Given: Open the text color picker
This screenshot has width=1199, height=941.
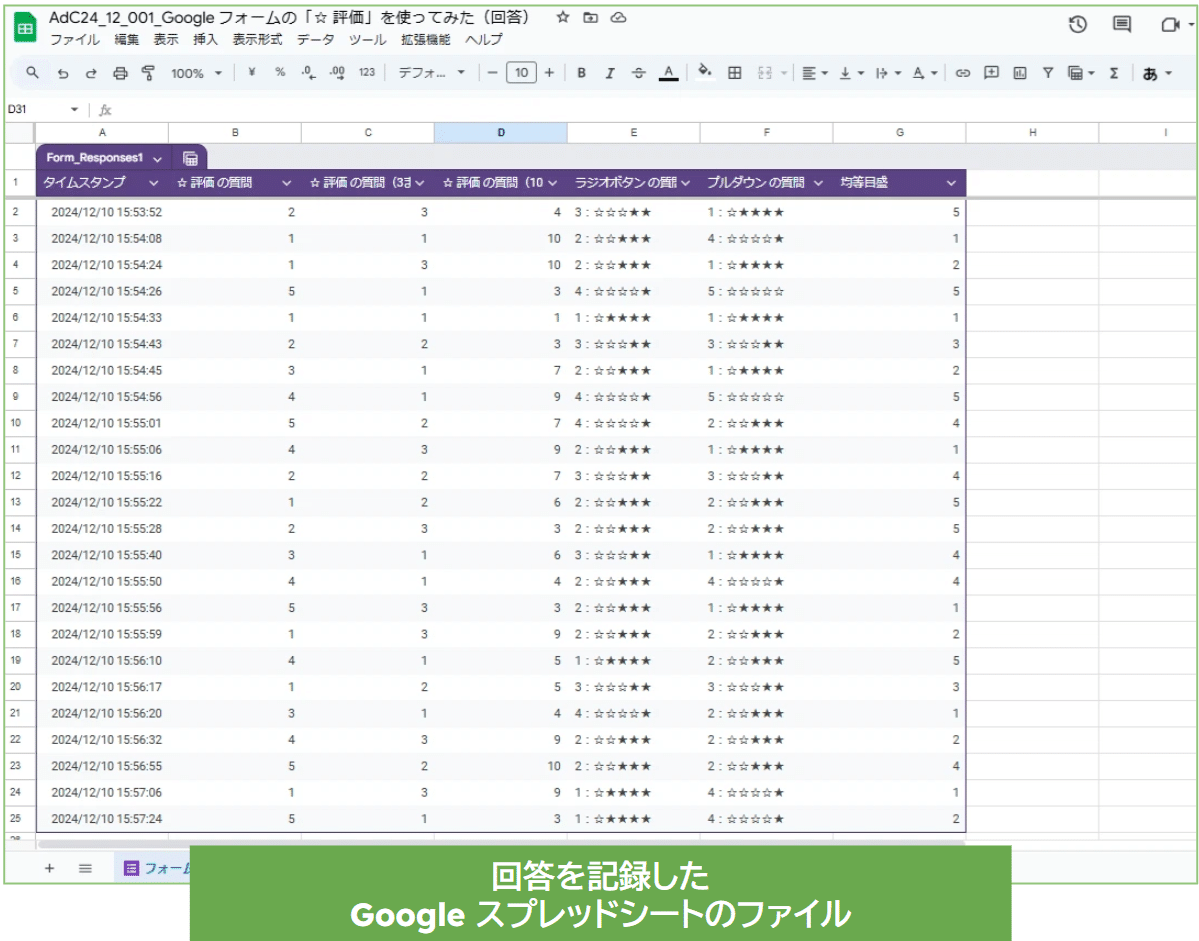Looking at the screenshot, I should point(667,73).
